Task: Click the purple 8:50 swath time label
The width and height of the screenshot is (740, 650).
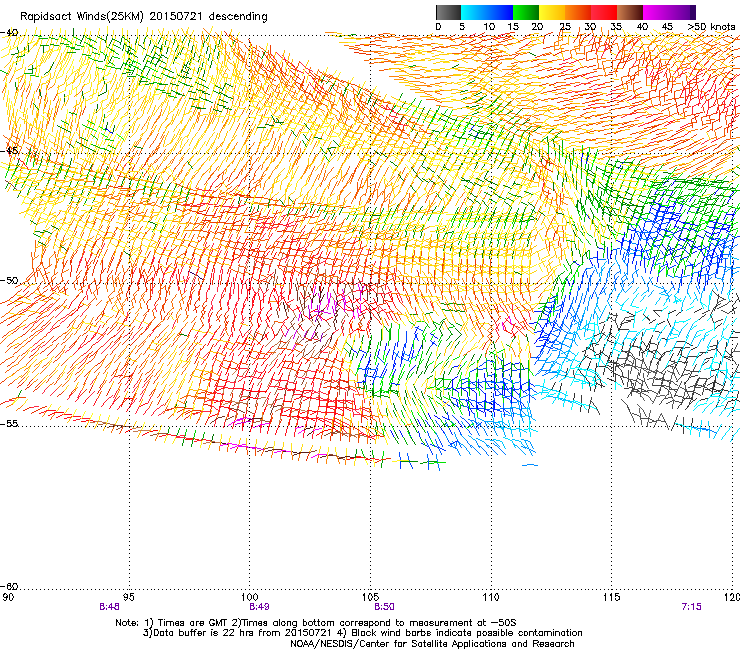Action: [384, 607]
